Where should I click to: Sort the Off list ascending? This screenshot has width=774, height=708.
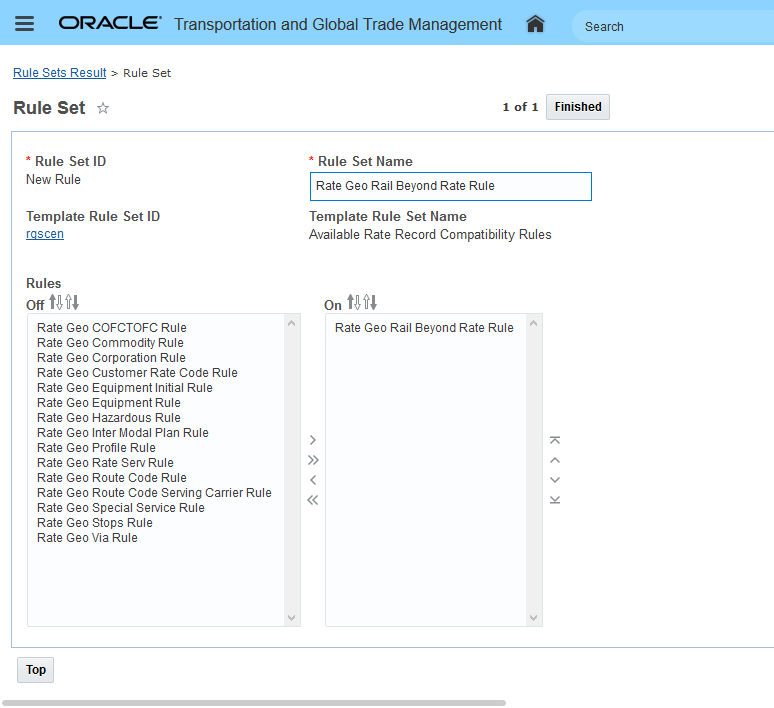56,302
